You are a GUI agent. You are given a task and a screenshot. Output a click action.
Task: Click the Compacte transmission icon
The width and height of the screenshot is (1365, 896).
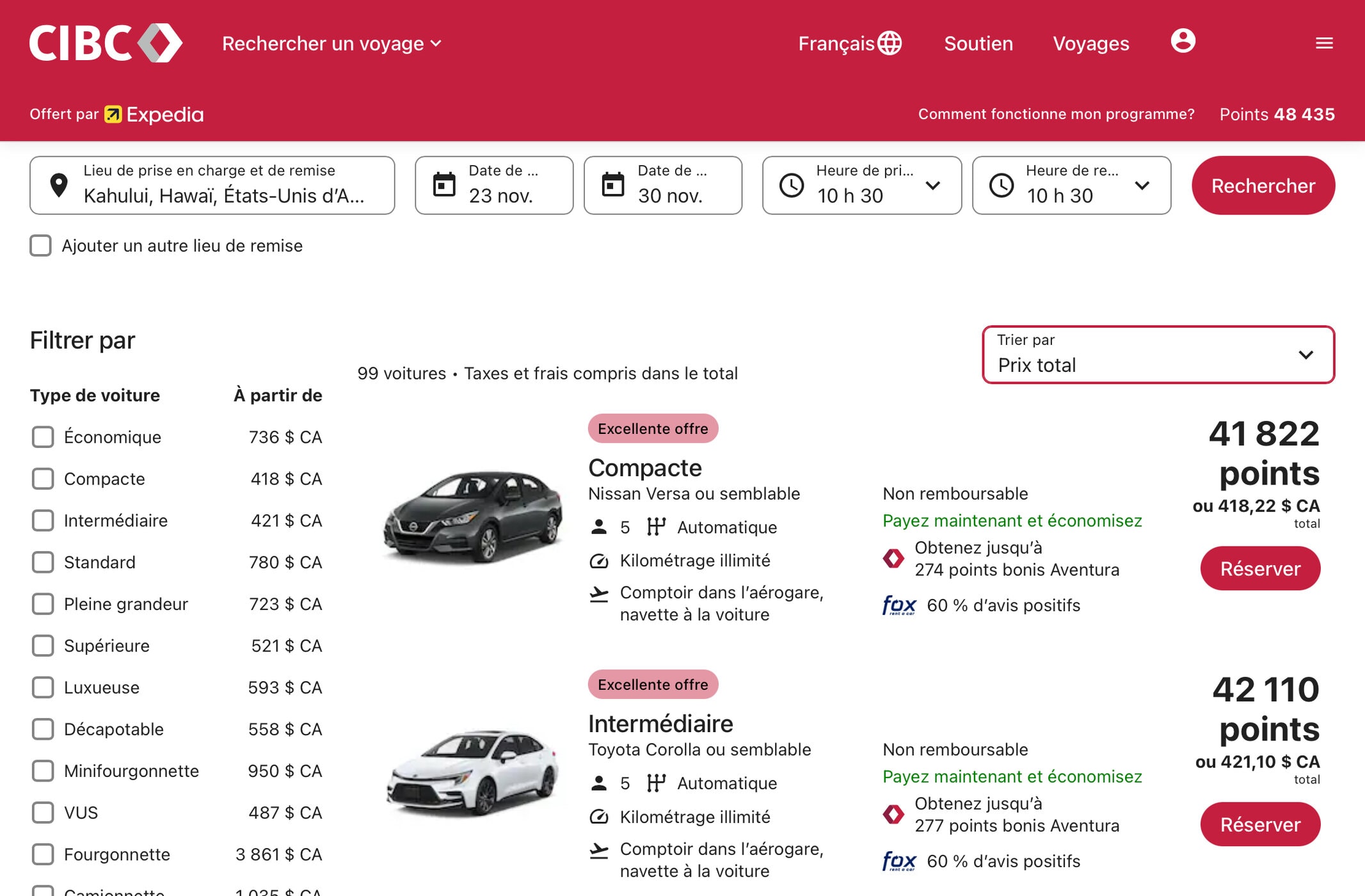pyautogui.click(x=656, y=527)
